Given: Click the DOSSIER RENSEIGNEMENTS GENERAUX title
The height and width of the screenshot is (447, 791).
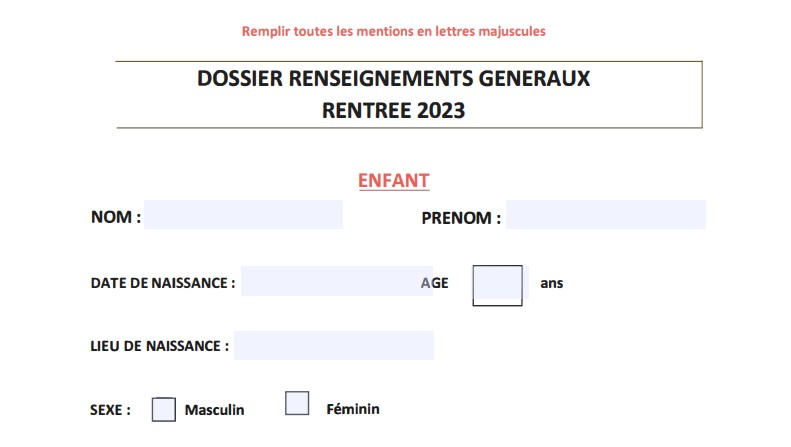Looking at the screenshot, I should (393, 79).
